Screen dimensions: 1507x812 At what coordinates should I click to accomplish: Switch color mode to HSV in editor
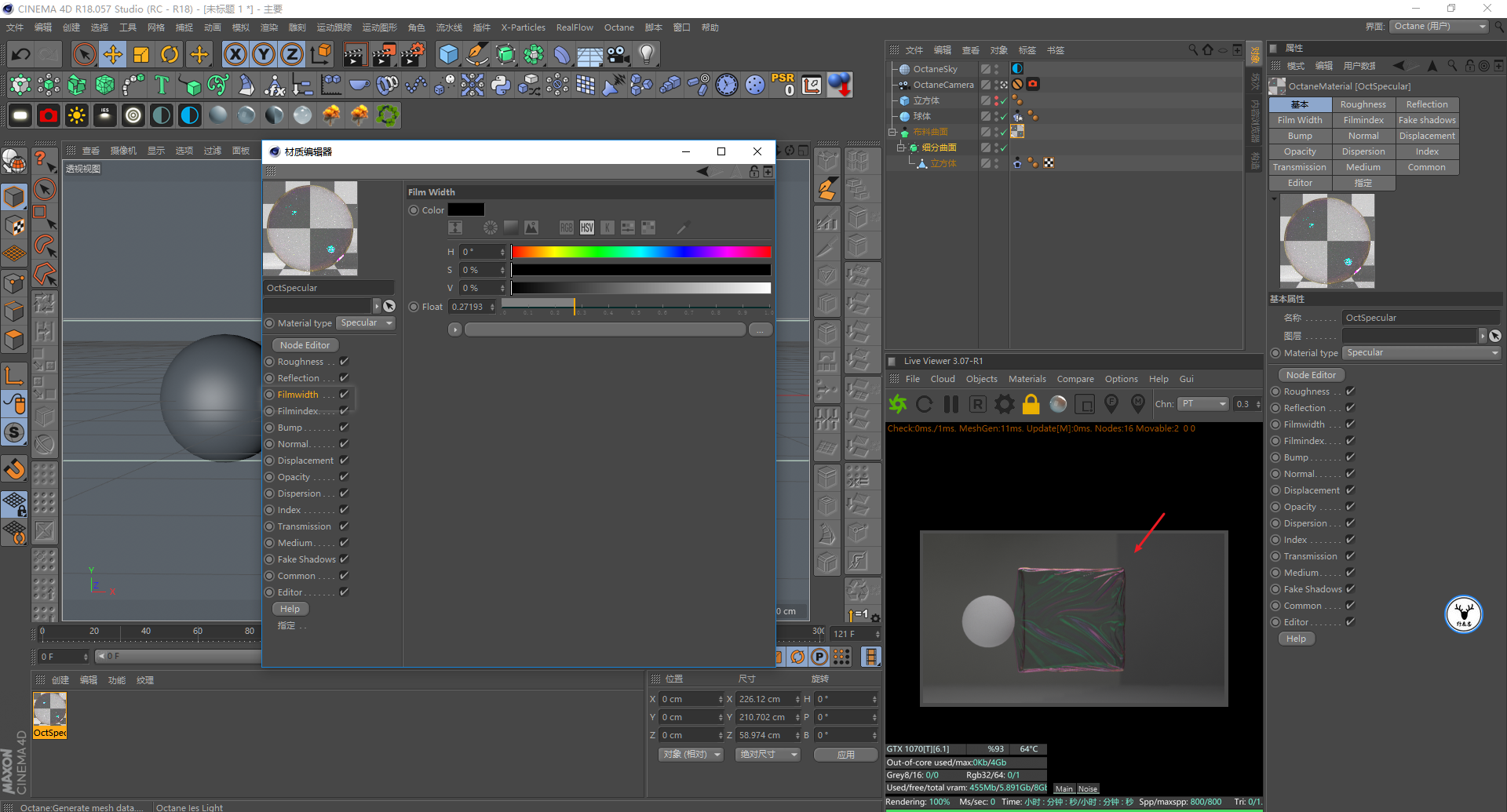pos(587,228)
